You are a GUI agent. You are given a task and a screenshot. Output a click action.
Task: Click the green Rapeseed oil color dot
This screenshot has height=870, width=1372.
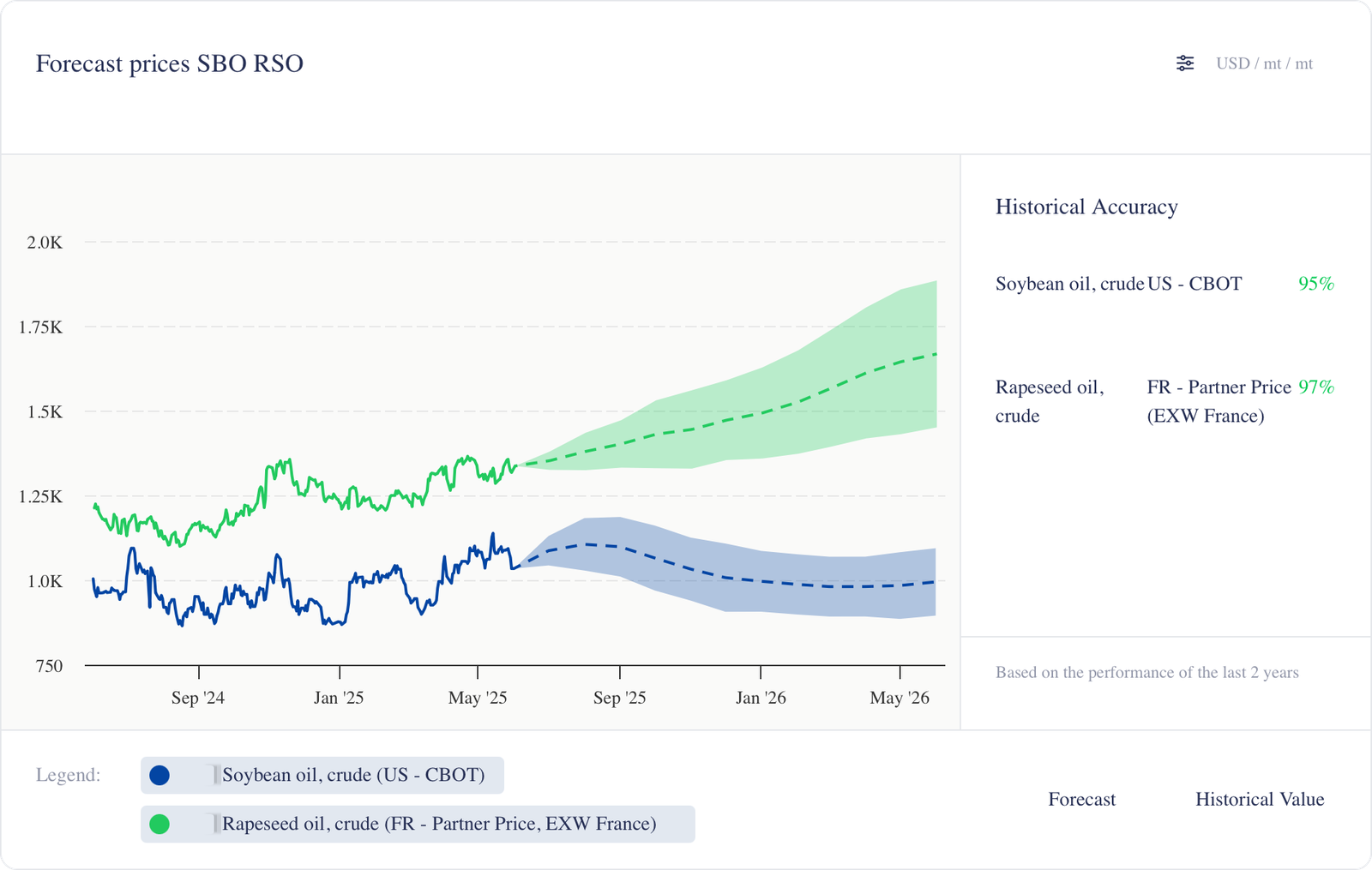[159, 824]
